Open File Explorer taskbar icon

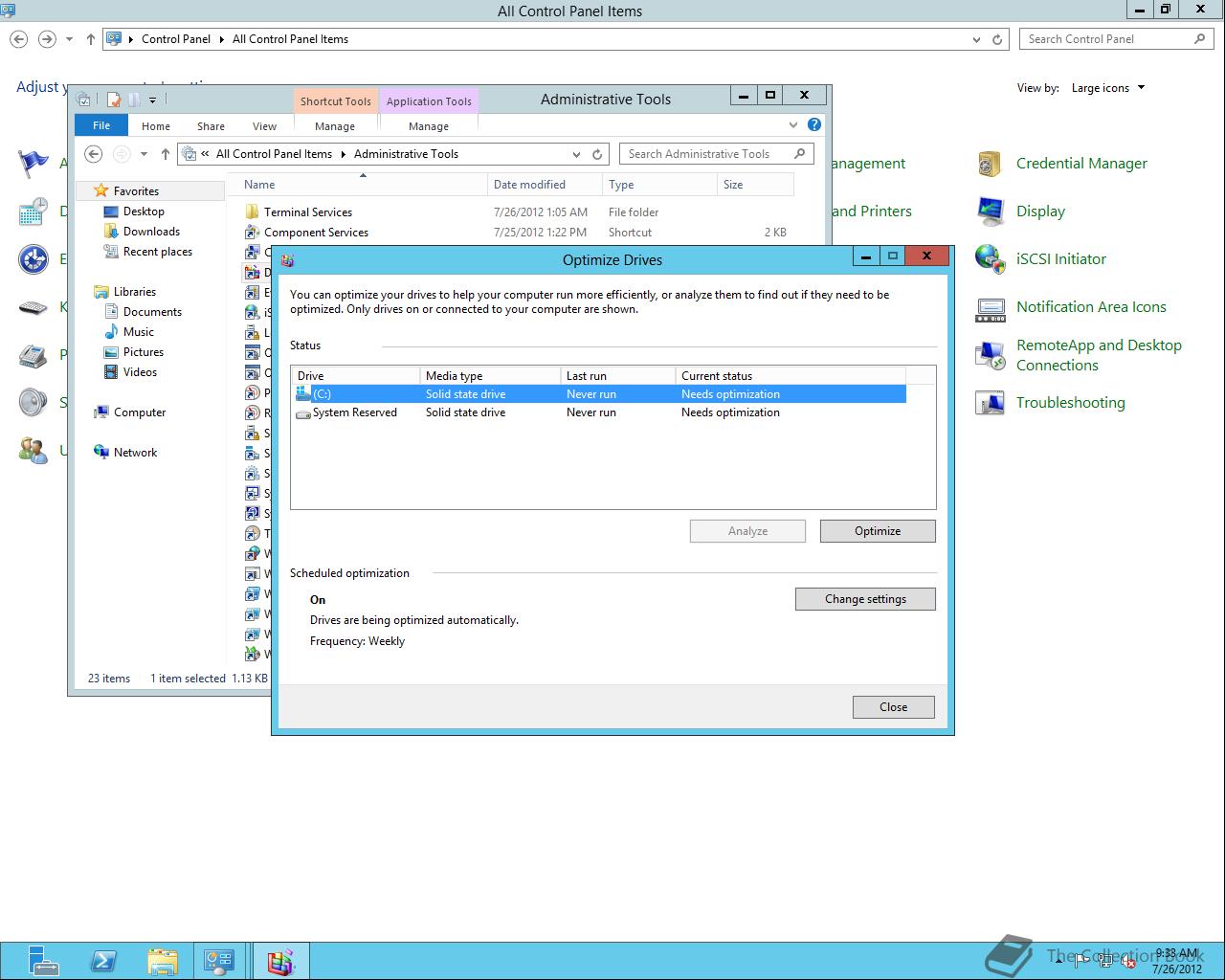click(163, 960)
